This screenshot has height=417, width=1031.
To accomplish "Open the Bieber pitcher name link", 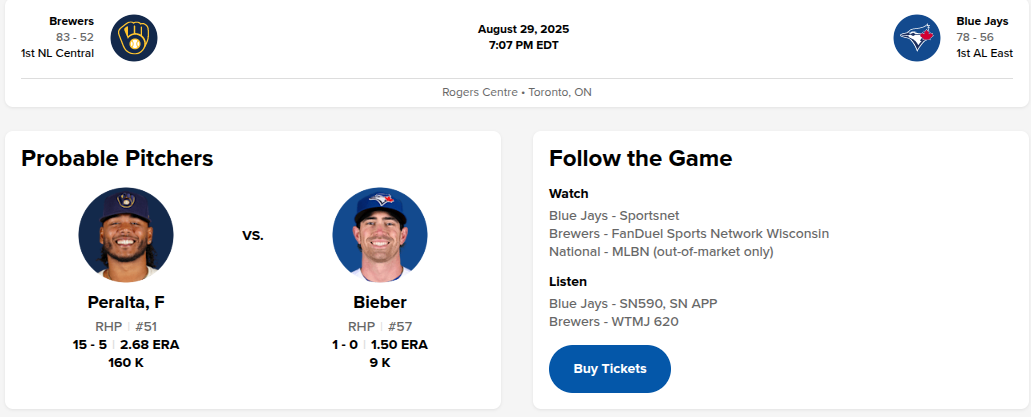I will point(380,302).
